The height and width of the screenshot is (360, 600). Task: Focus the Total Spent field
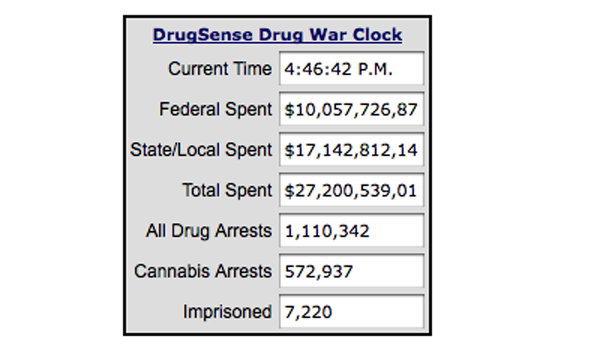(352, 190)
